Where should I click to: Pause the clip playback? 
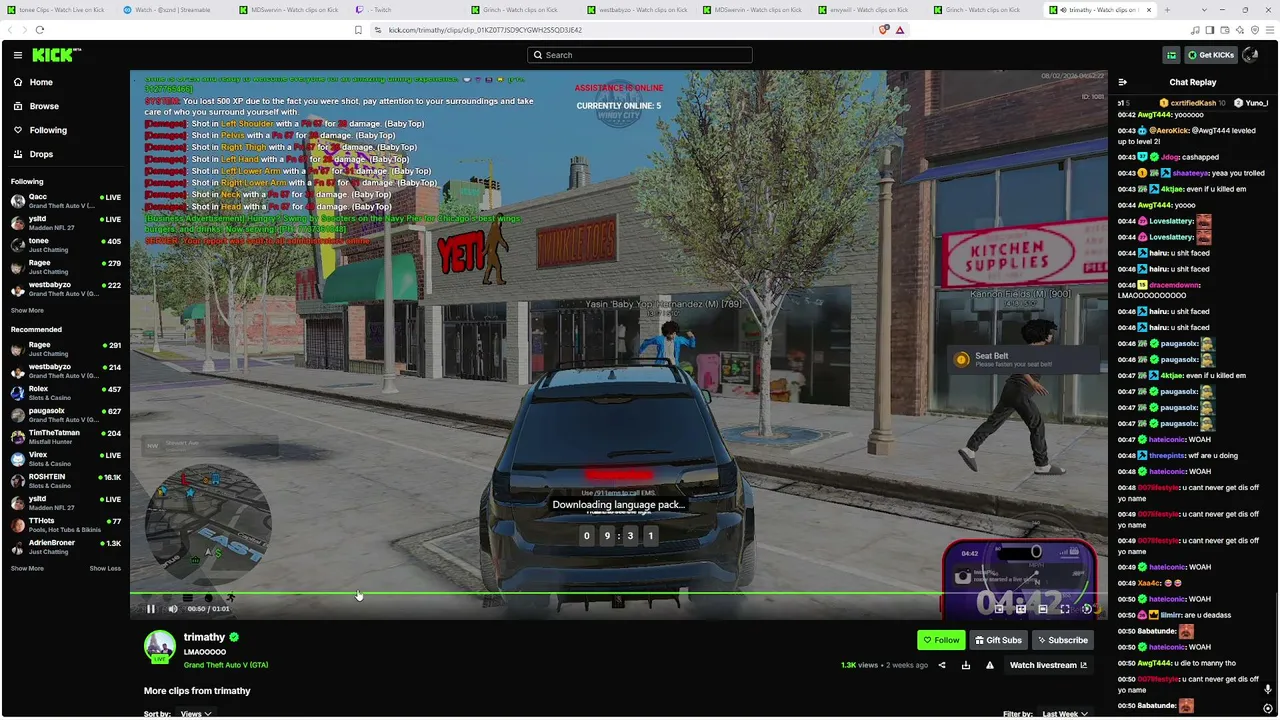coord(151,609)
